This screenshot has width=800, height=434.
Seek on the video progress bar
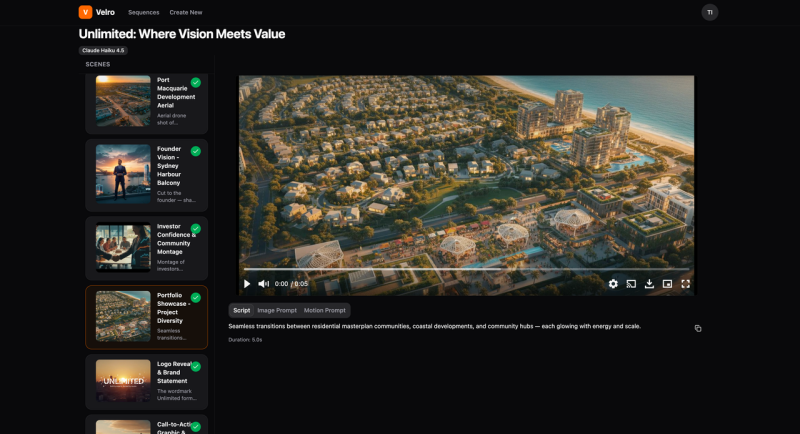[x=465, y=269]
